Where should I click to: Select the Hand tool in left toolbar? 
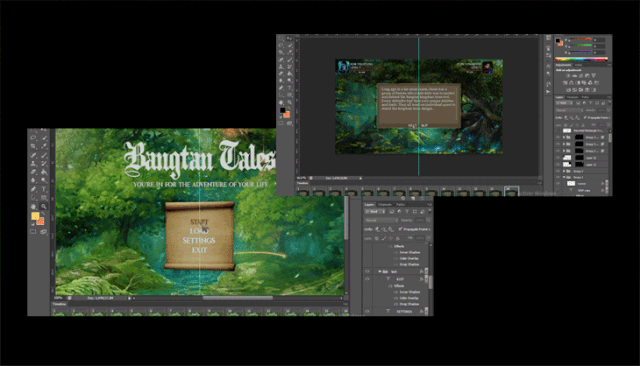(33, 206)
